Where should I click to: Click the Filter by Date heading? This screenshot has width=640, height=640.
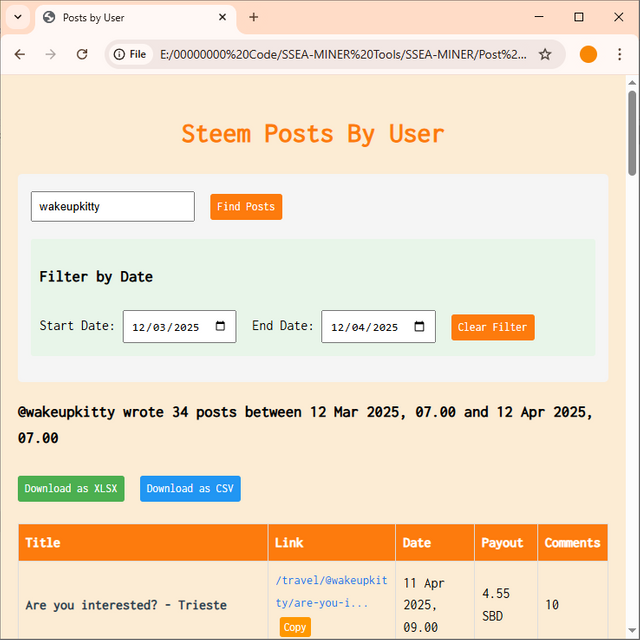[96, 277]
